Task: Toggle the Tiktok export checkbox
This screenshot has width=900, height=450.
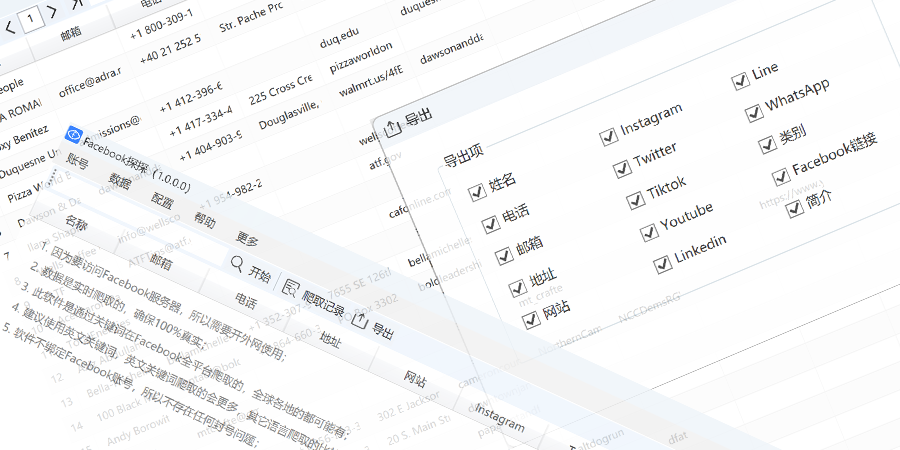Action: [636, 200]
